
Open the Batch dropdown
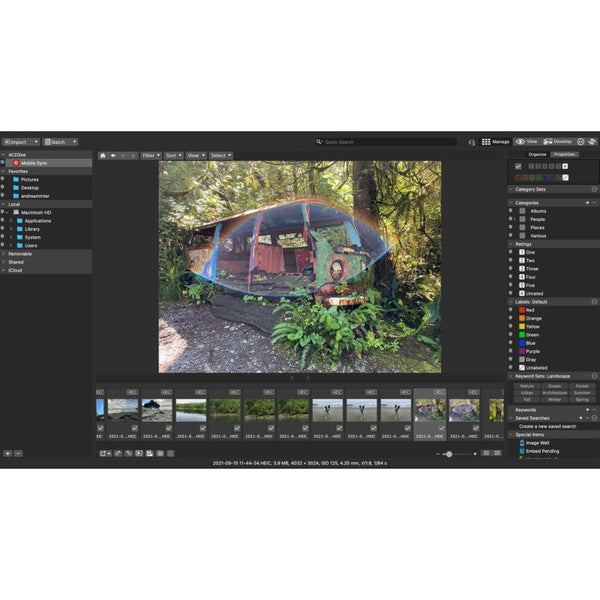[60, 142]
